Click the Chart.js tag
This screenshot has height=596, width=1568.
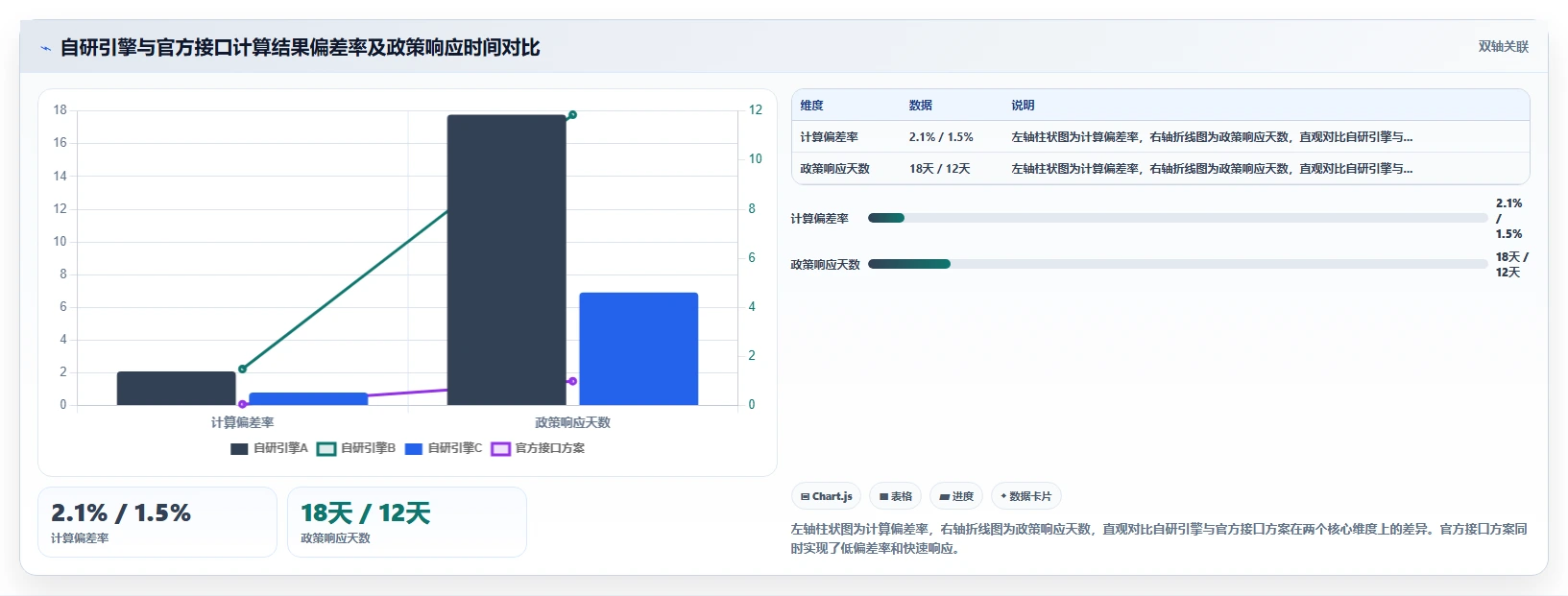(x=826, y=496)
